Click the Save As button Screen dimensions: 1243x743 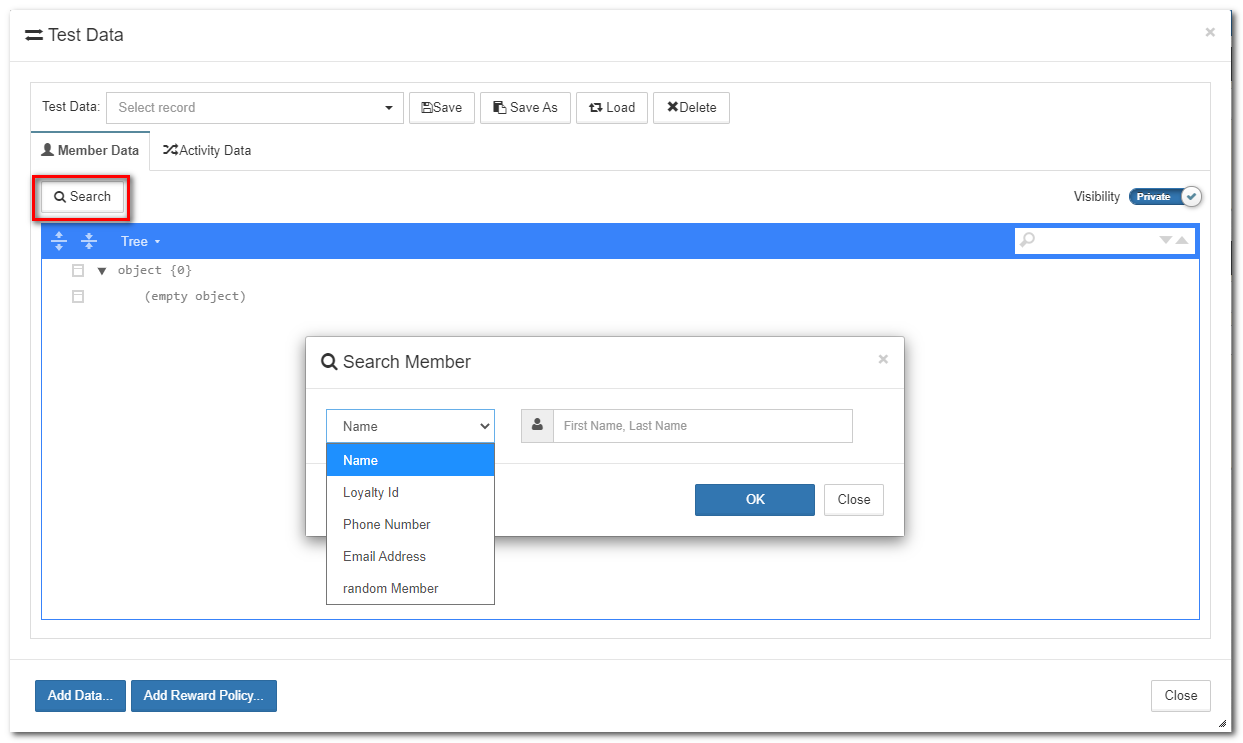[x=525, y=108]
